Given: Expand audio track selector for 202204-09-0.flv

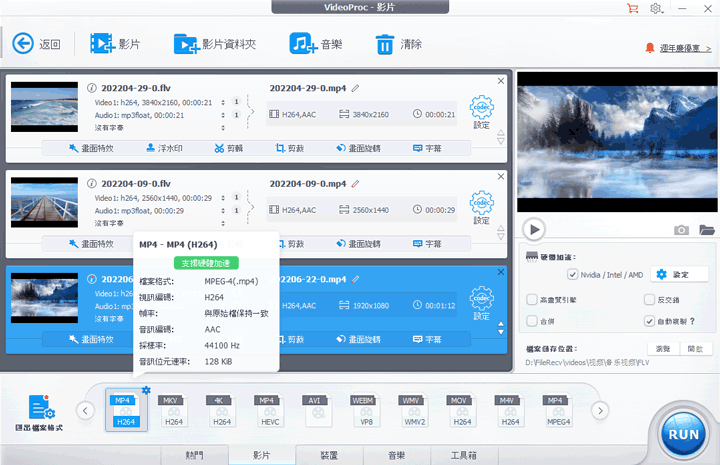Looking at the screenshot, I should point(223,211).
